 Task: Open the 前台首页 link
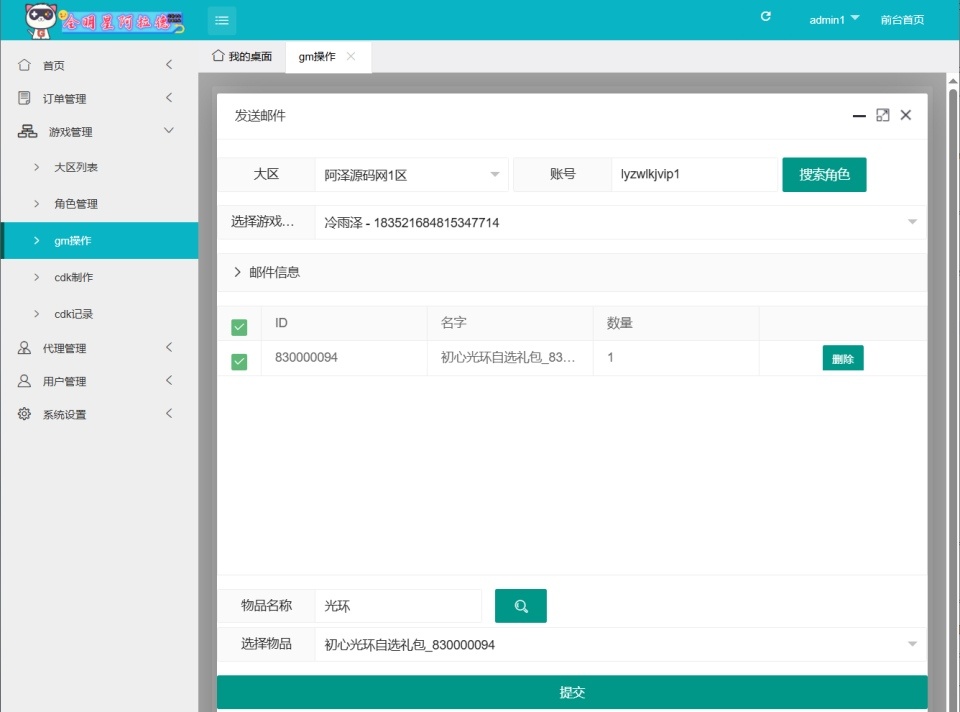pyautogui.click(x=902, y=20)
